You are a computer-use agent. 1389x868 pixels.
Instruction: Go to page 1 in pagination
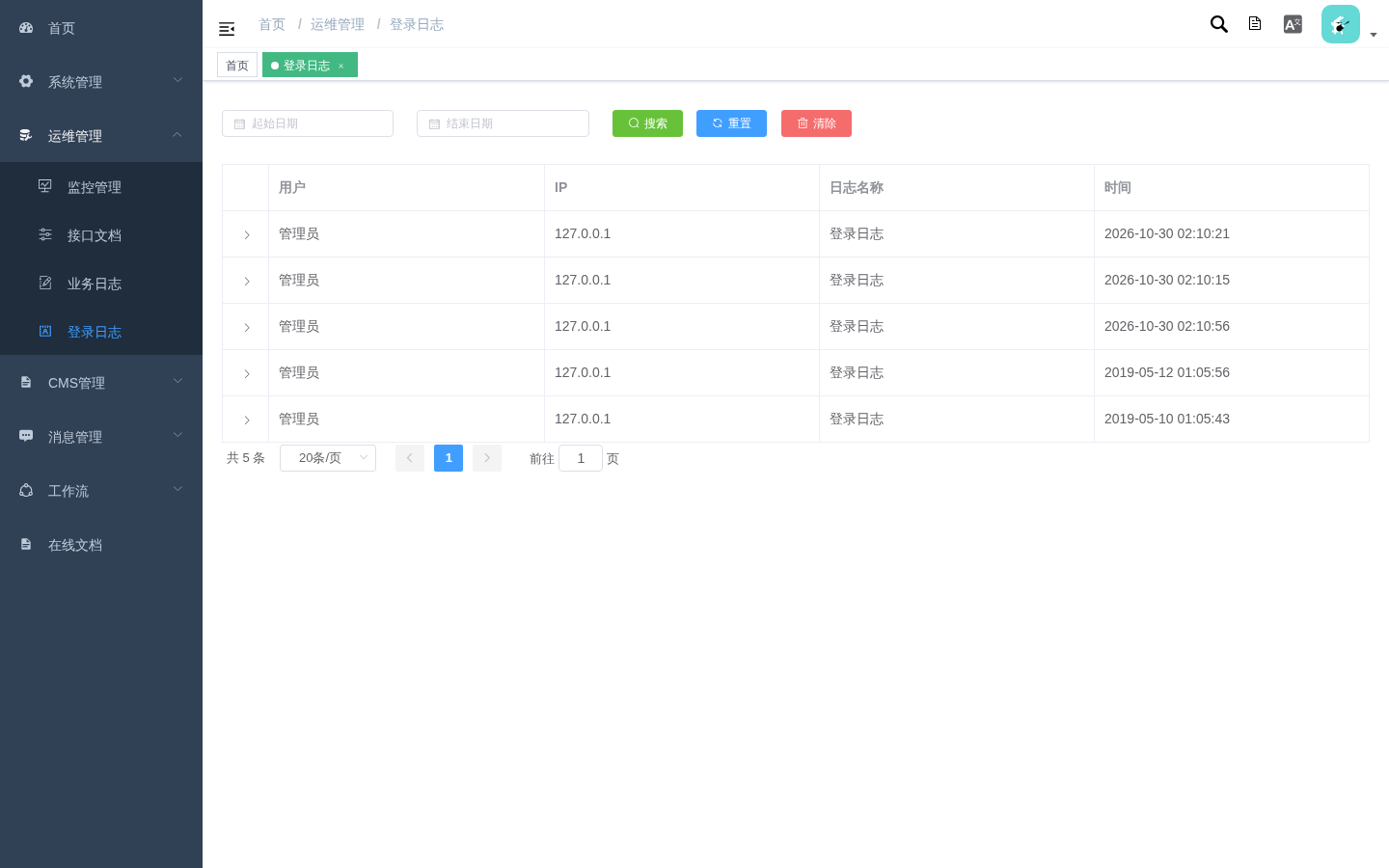click(x=449, y=458)
